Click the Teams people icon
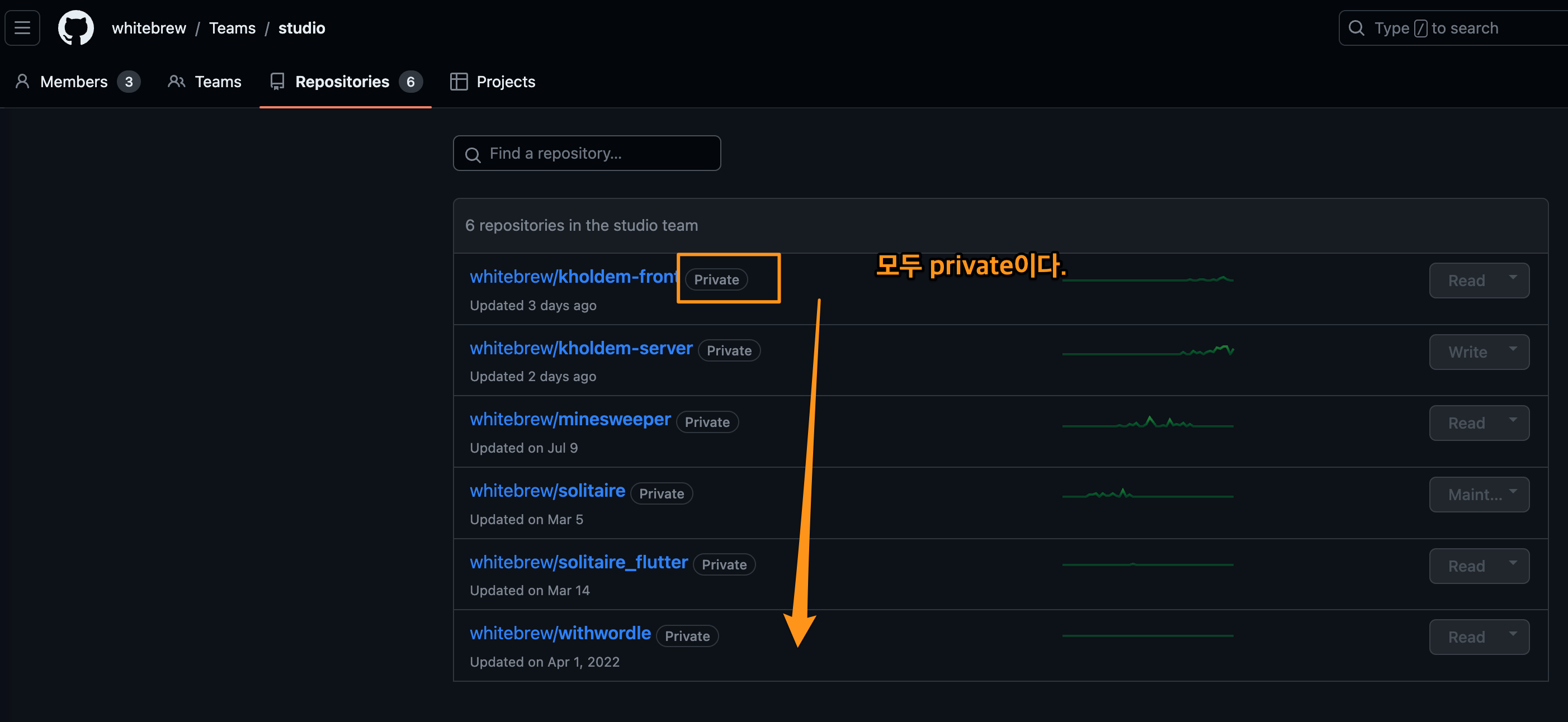1568x722 pixels. coord(176,82)
